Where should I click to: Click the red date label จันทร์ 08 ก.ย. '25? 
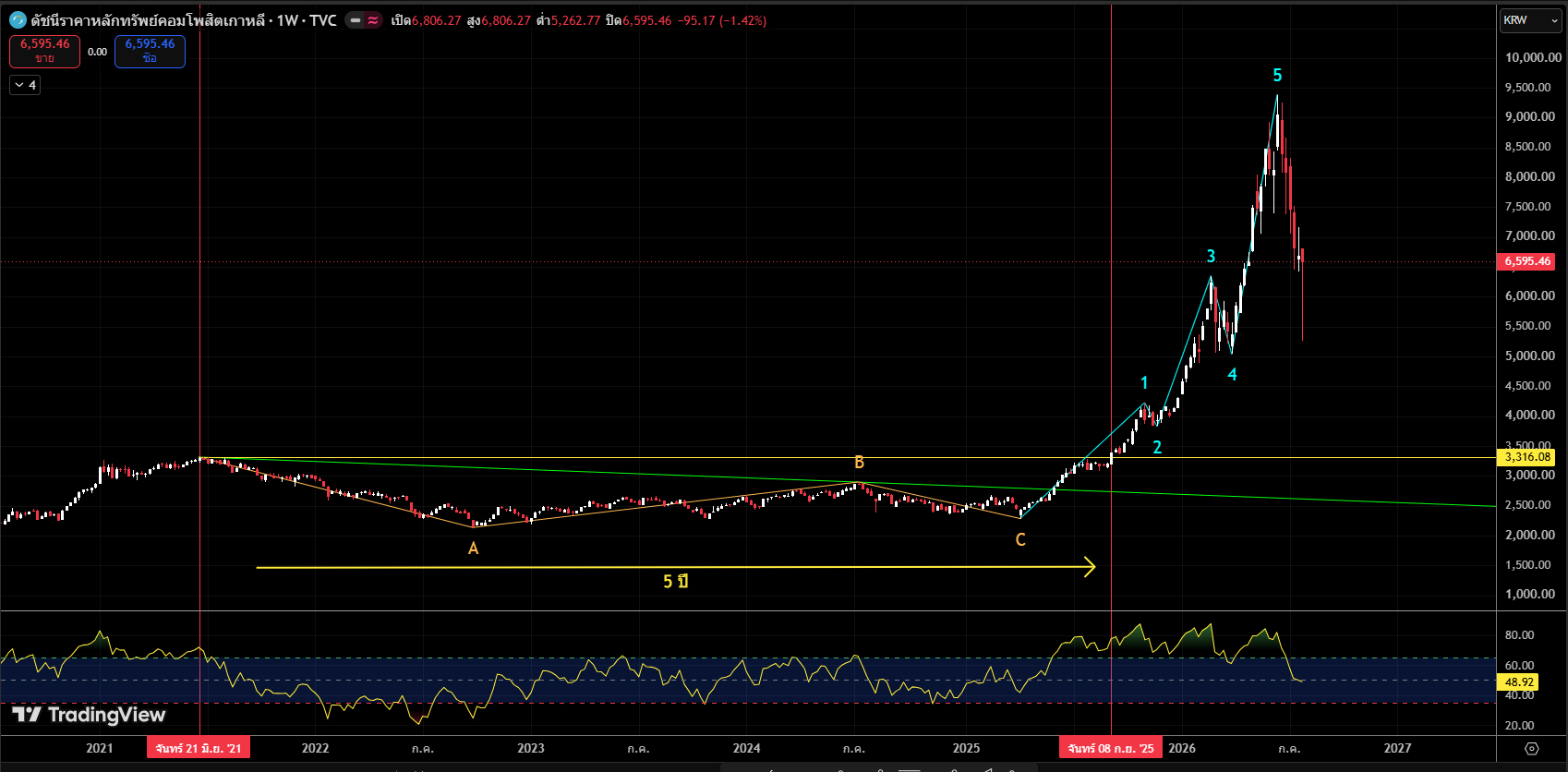(1111, 748)
